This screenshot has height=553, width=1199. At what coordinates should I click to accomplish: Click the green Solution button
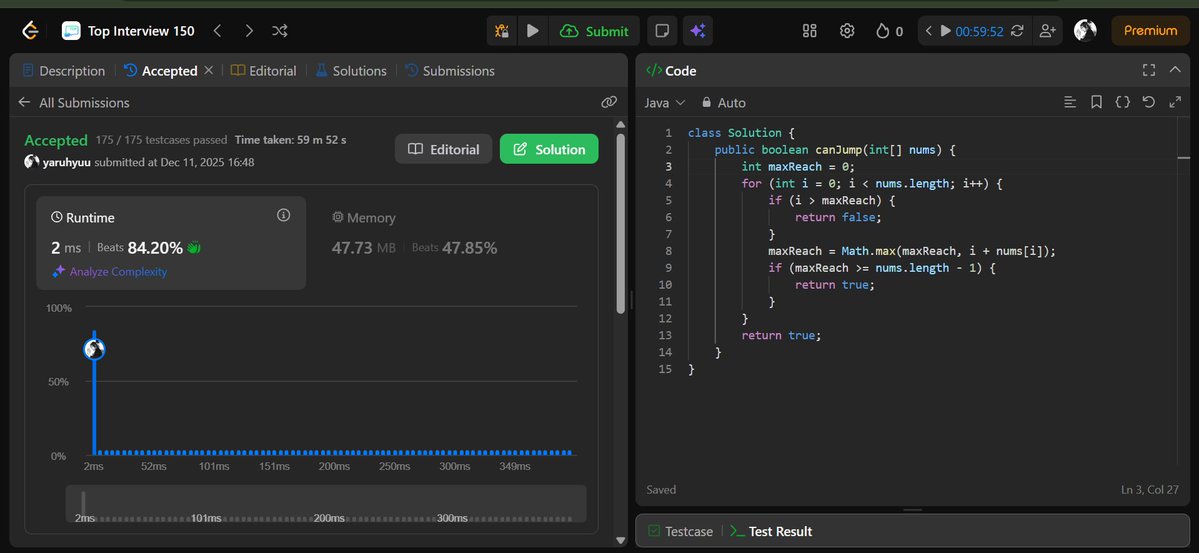click(549, 149)
